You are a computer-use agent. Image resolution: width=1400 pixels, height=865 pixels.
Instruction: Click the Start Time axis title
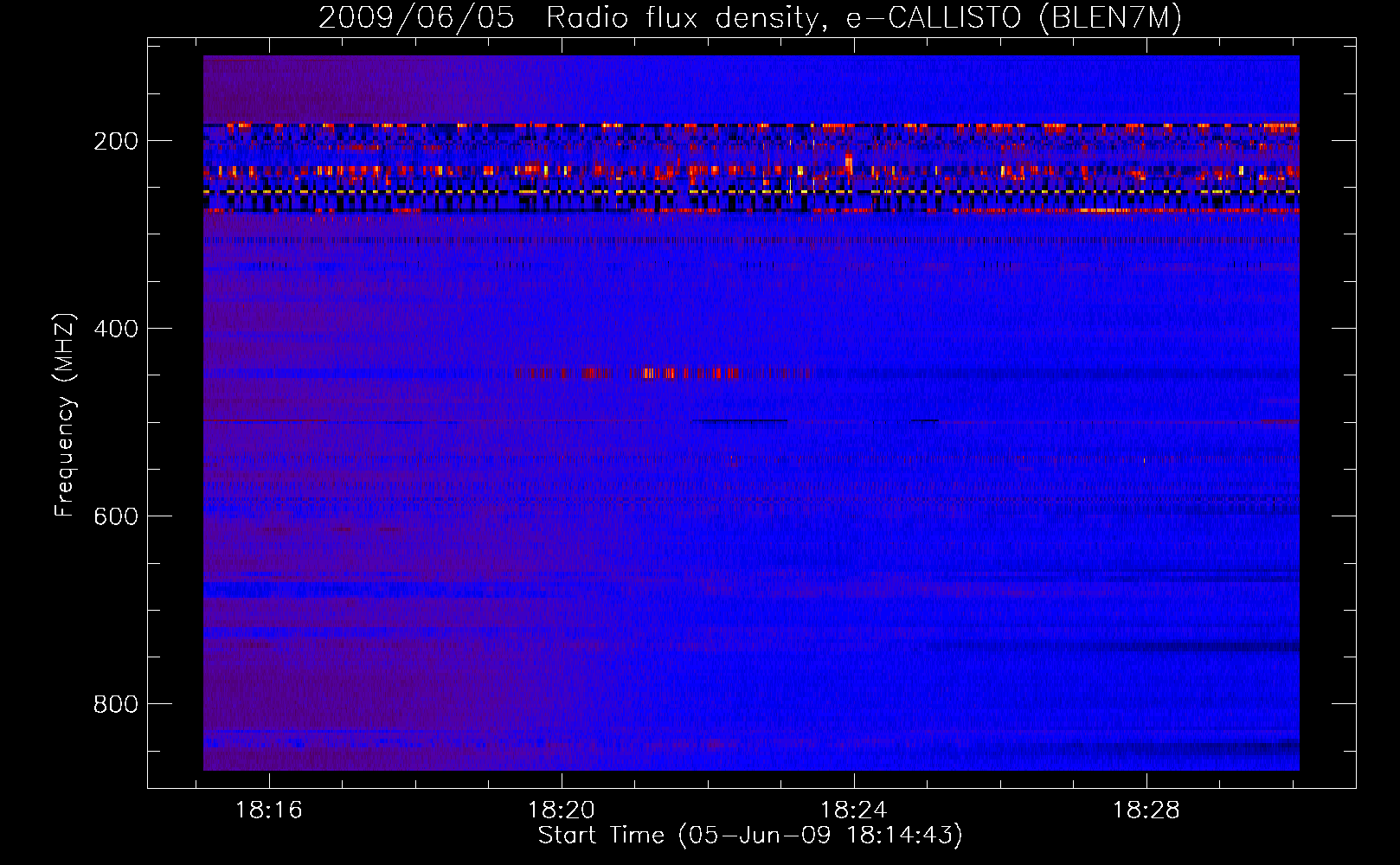[x=750, y=836]
